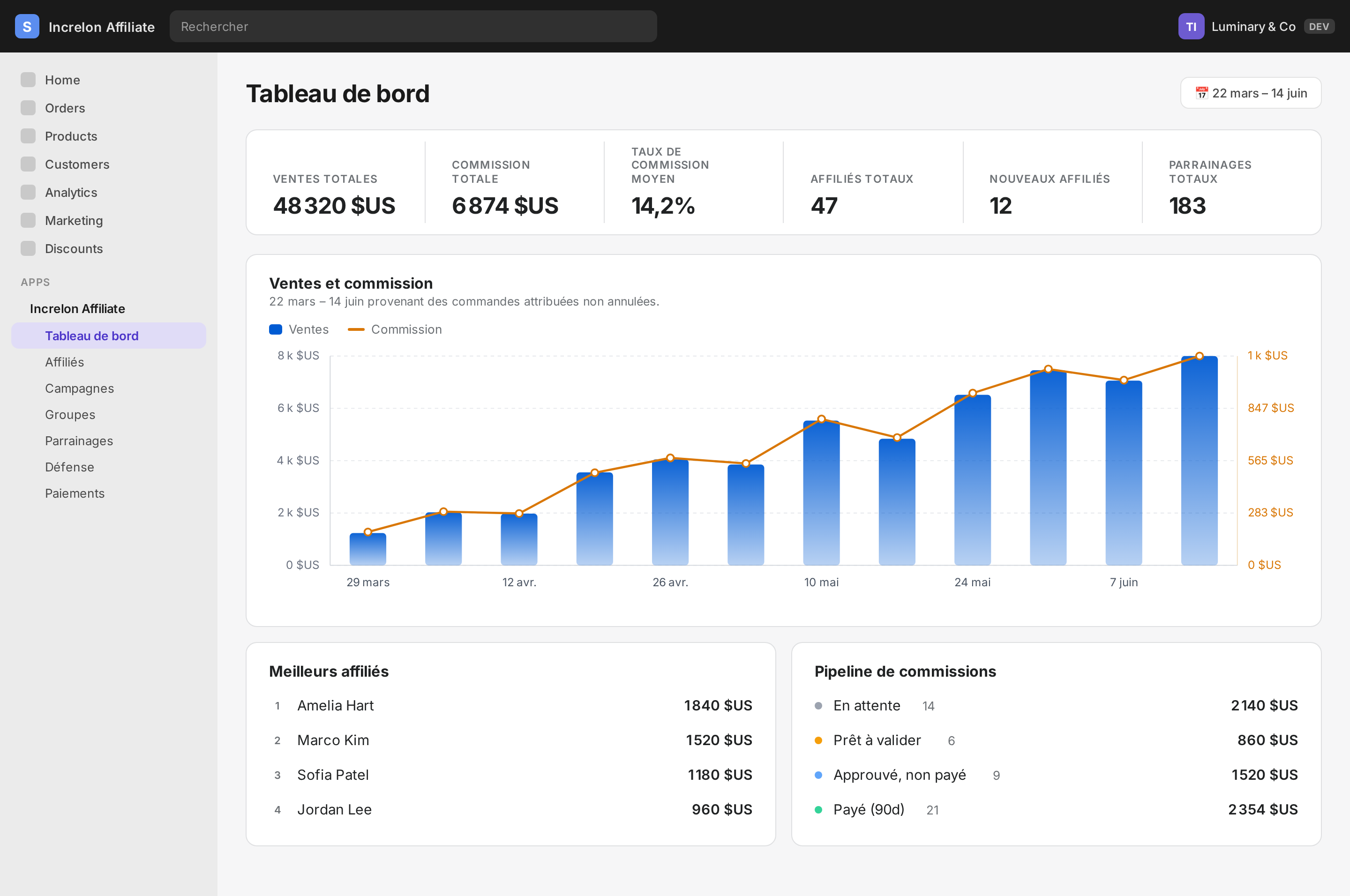
Task: Select Marco Kim affiliate row
Action: [x=511, y=740]
